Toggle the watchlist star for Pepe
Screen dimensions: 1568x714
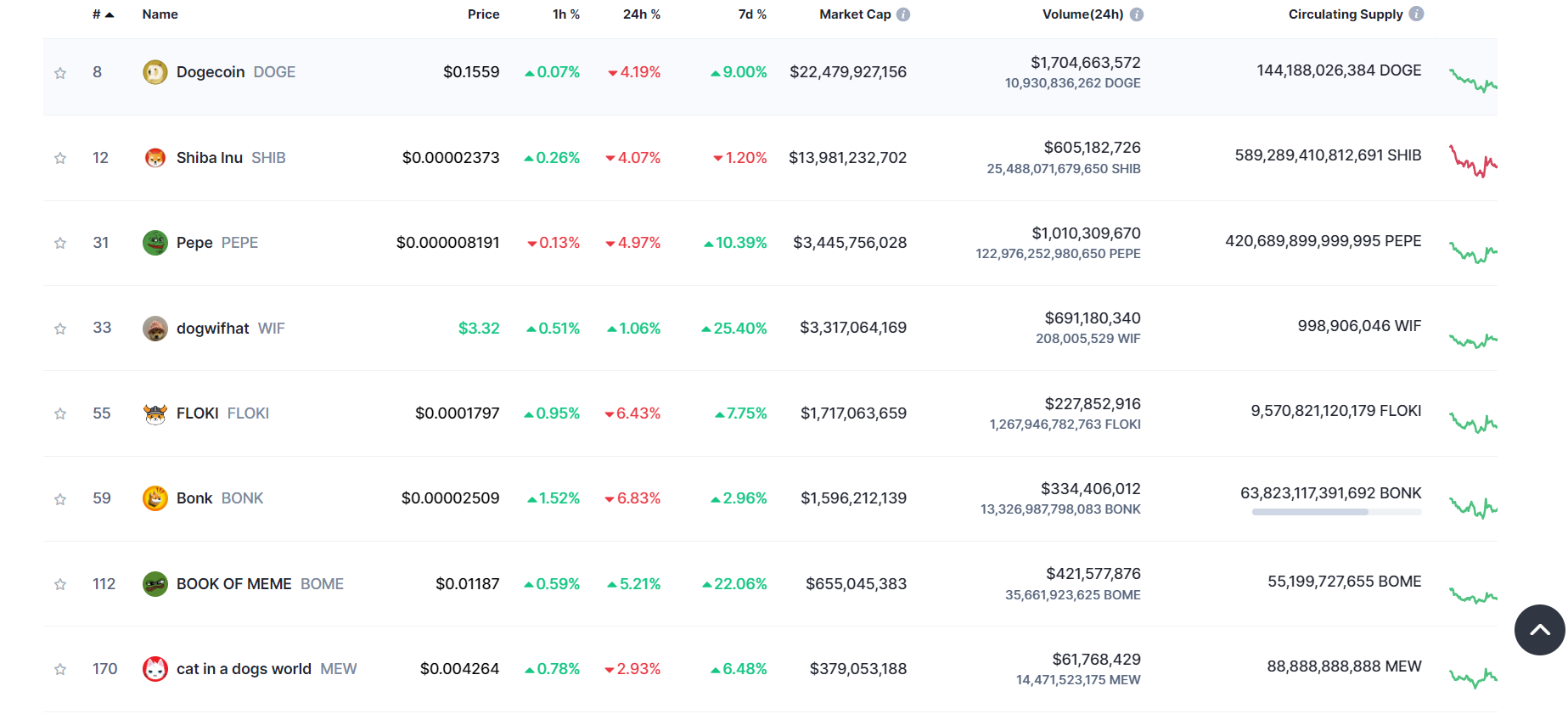click(60, 243)
